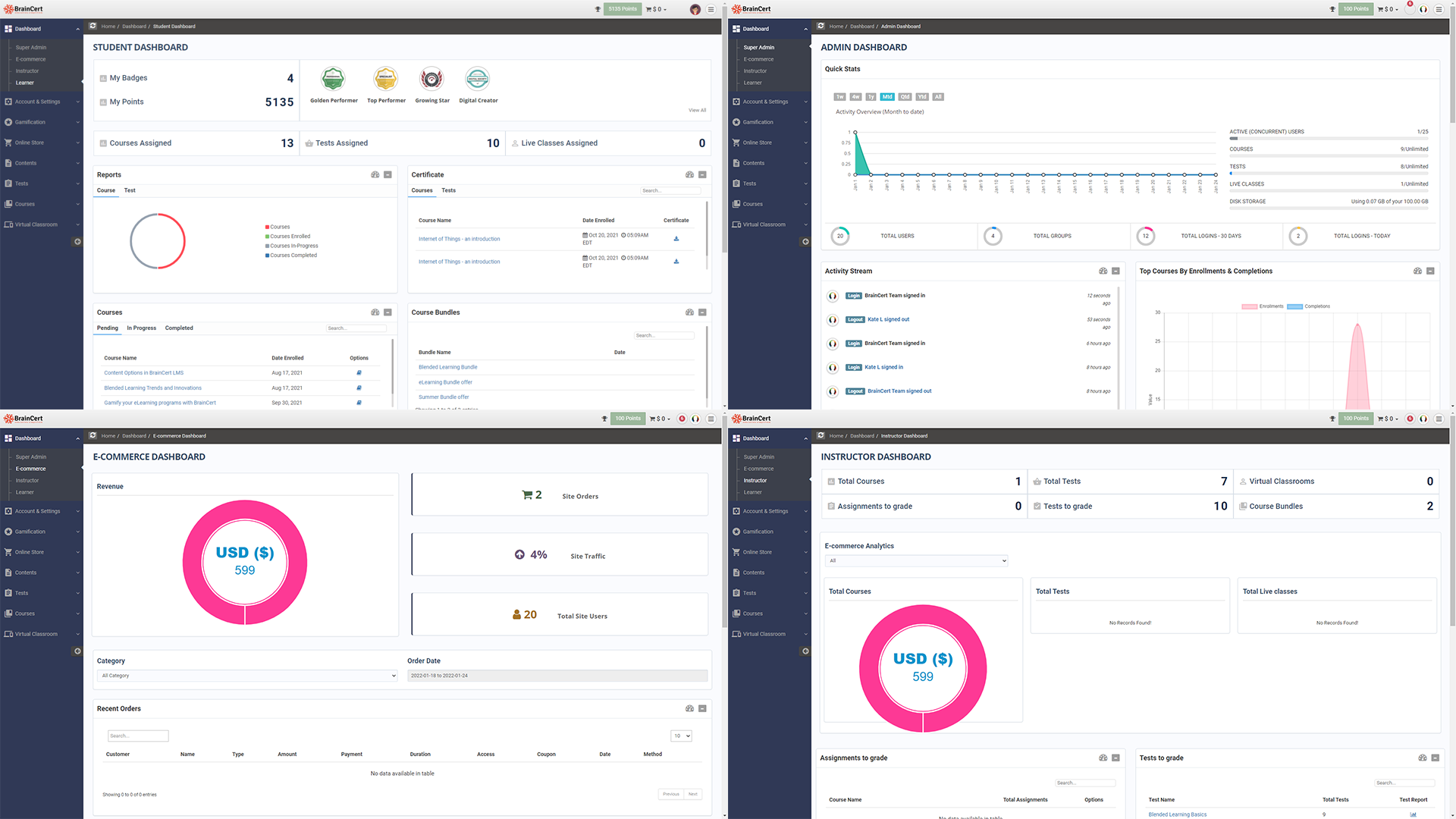Screen dimensions: 1456x819
Task: Click the pink USD revenue donut in E-commerce Dashboard
Action: pyautogui.click(x=245, y=510)
